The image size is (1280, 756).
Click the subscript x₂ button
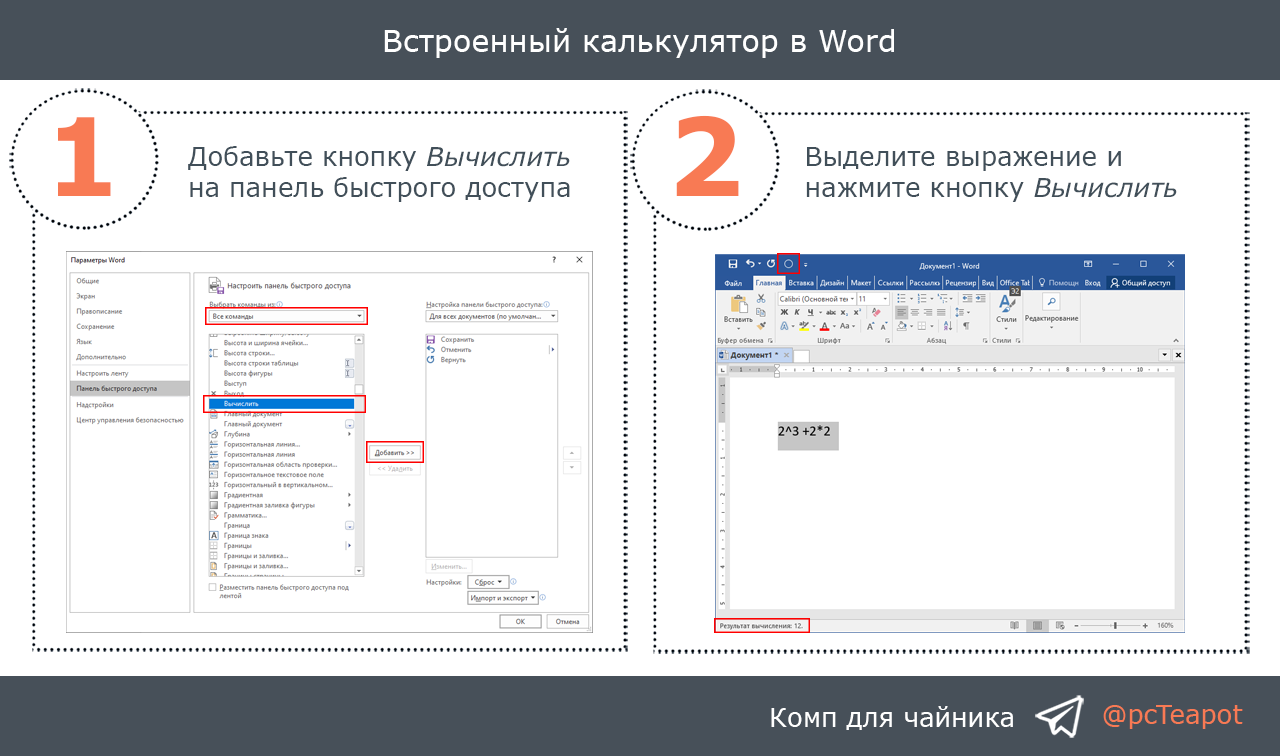(844, 312)
